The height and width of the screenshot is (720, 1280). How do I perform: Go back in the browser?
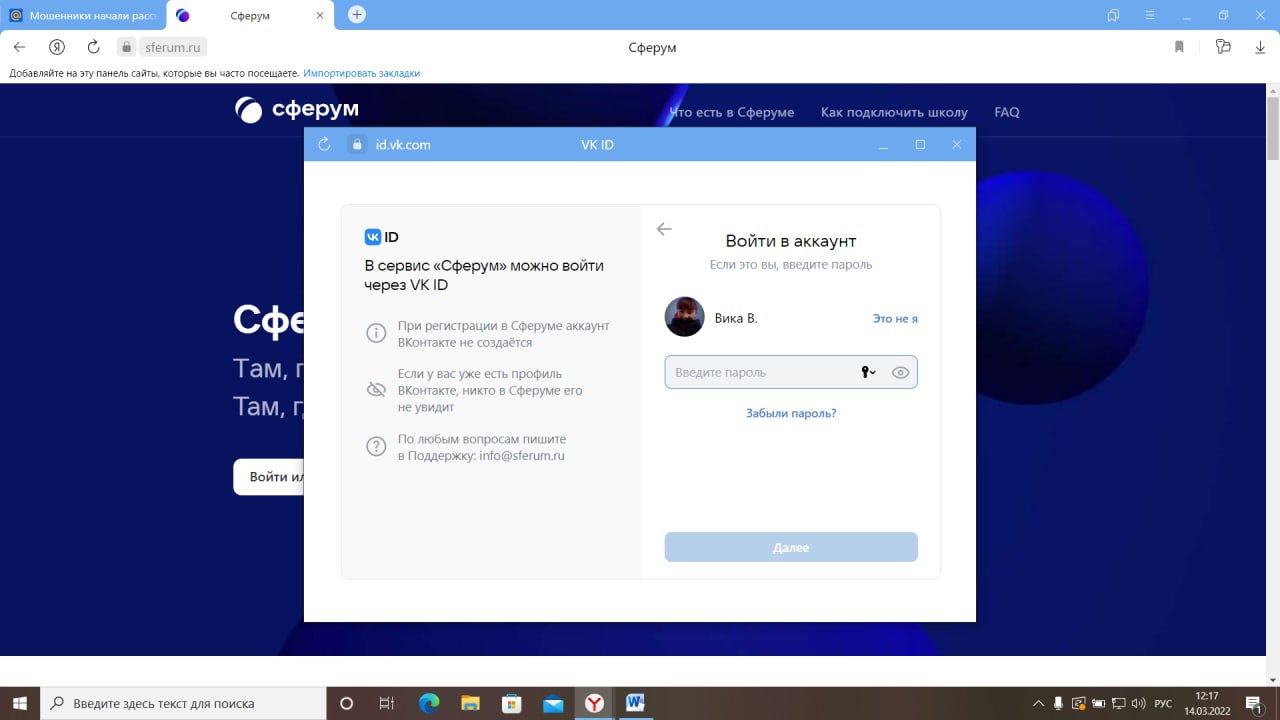[x=19, y=47]
